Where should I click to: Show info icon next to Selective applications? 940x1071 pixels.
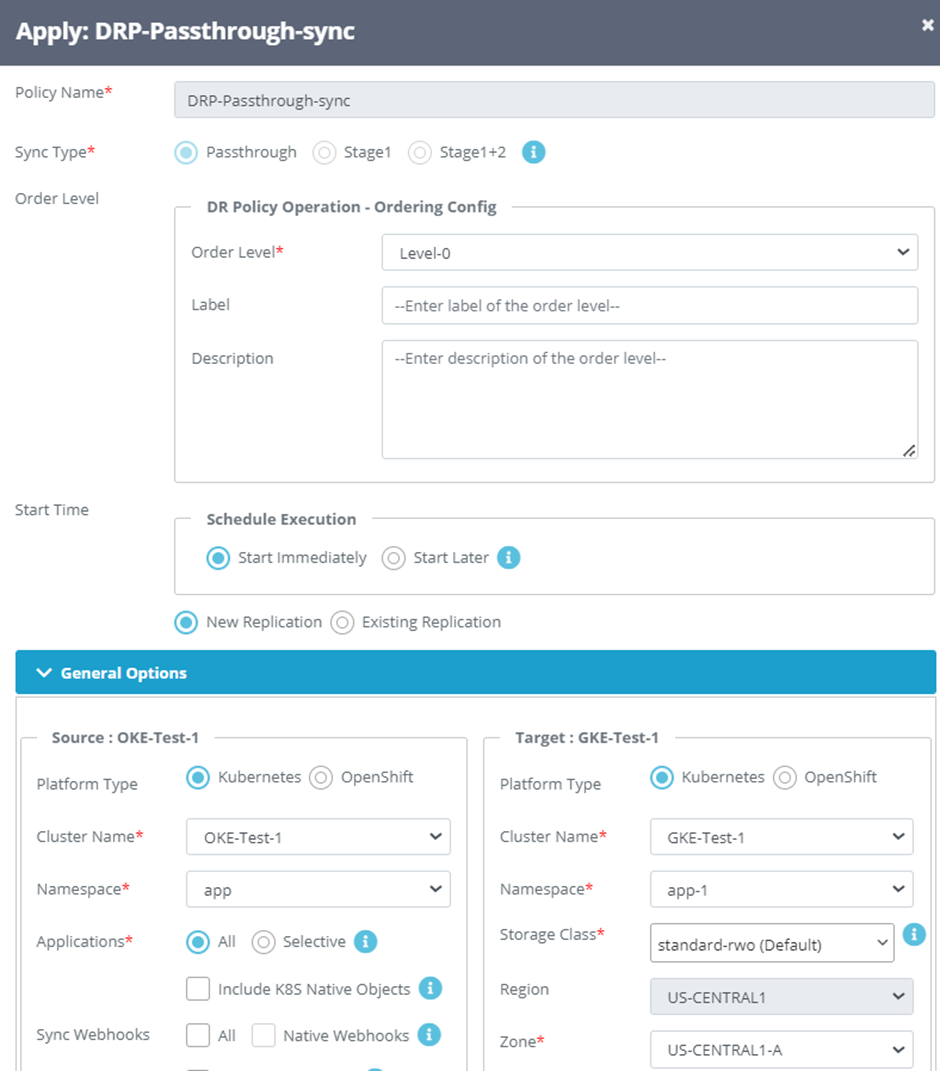[365, 941]
